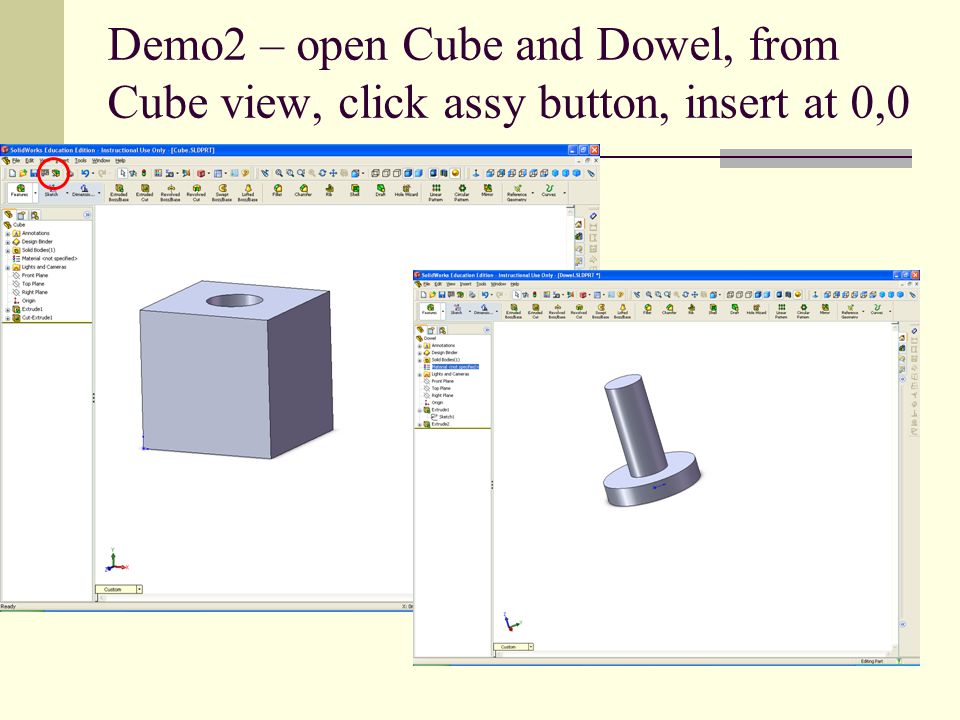This screenshot has height=720, width=960.
Task: Click Sketch button in Dowel window
Action: click(456, 309)
